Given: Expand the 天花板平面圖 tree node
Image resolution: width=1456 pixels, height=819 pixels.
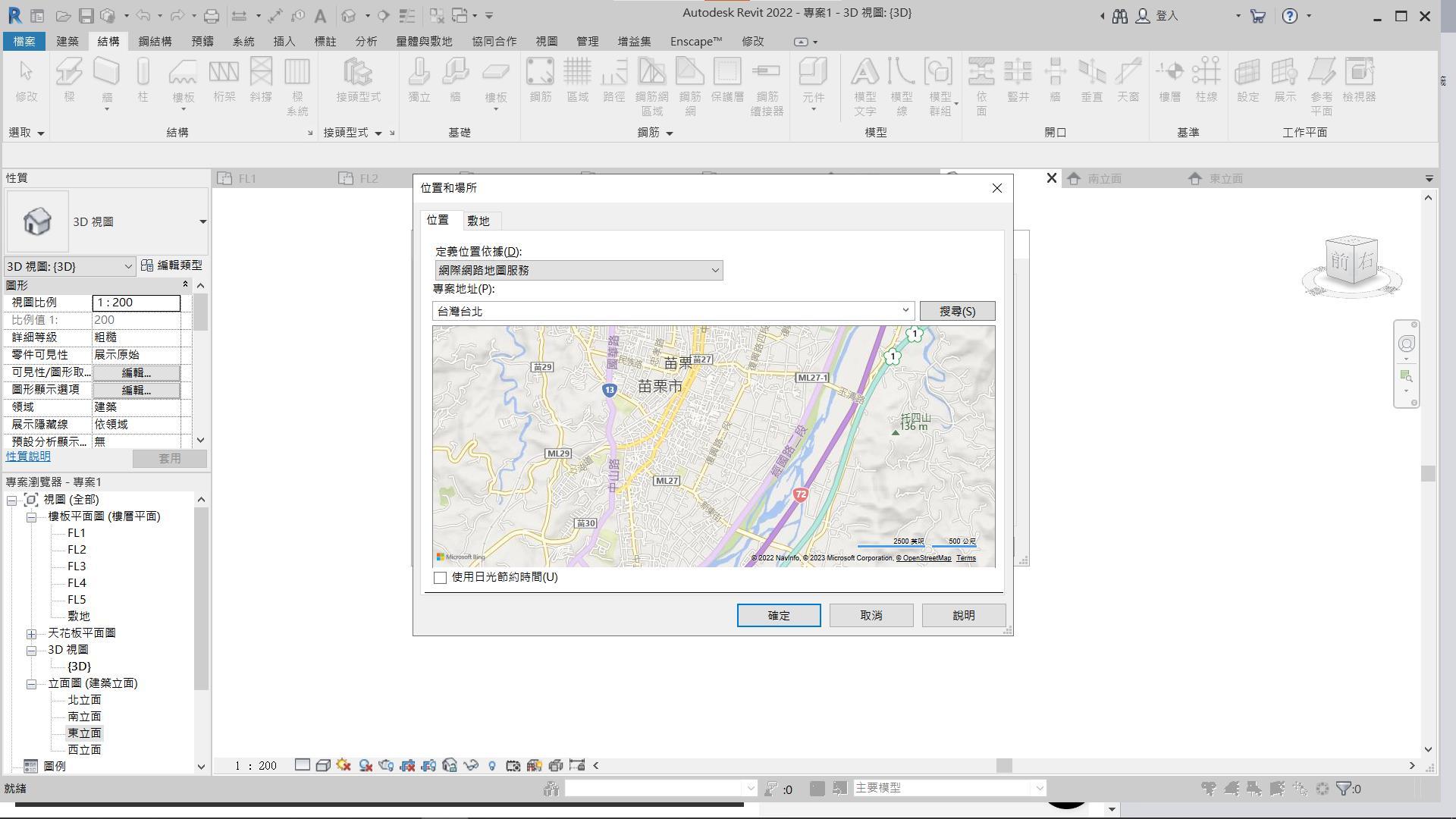Looking at the screenshot, I should click(31, 634).
